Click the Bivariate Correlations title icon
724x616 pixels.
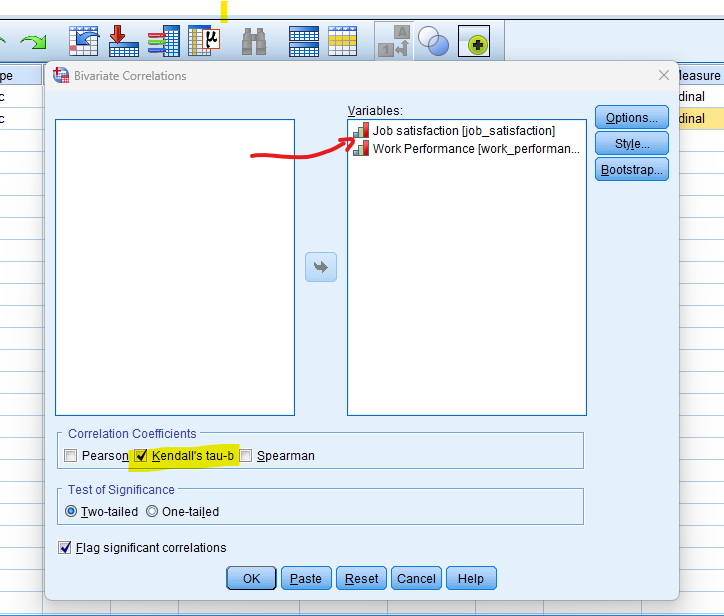61,75
